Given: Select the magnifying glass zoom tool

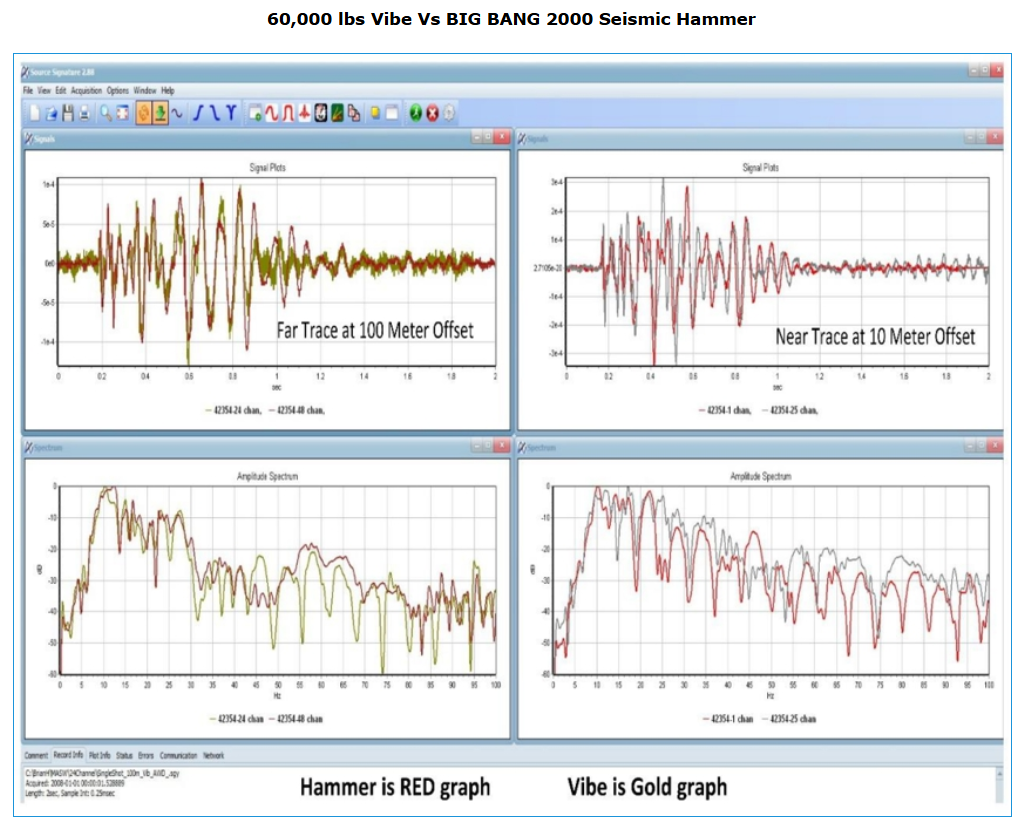Looking at the screenshot, I should pos(106,113).
